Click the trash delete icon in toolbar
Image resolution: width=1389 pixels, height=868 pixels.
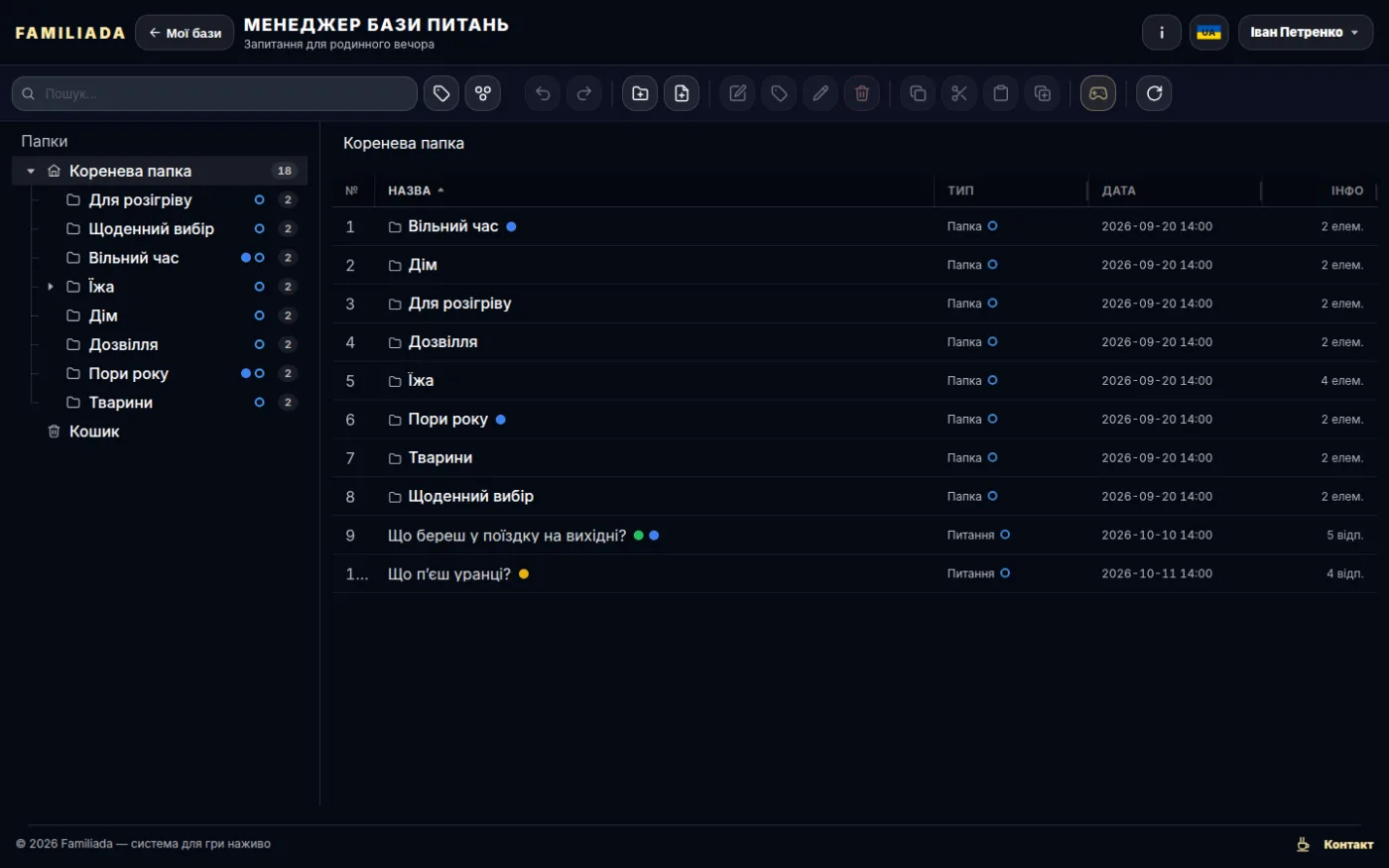pos(862,93)
